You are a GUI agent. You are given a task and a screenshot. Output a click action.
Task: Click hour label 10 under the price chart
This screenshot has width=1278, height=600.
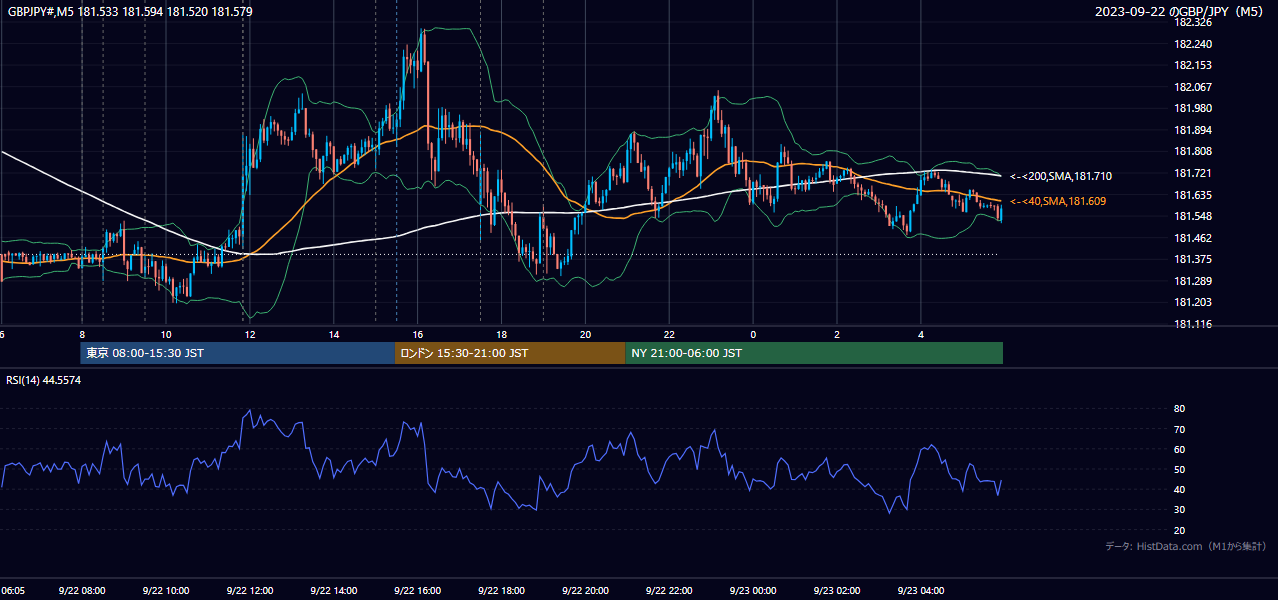pyautogui.click(x=166, y=334)
